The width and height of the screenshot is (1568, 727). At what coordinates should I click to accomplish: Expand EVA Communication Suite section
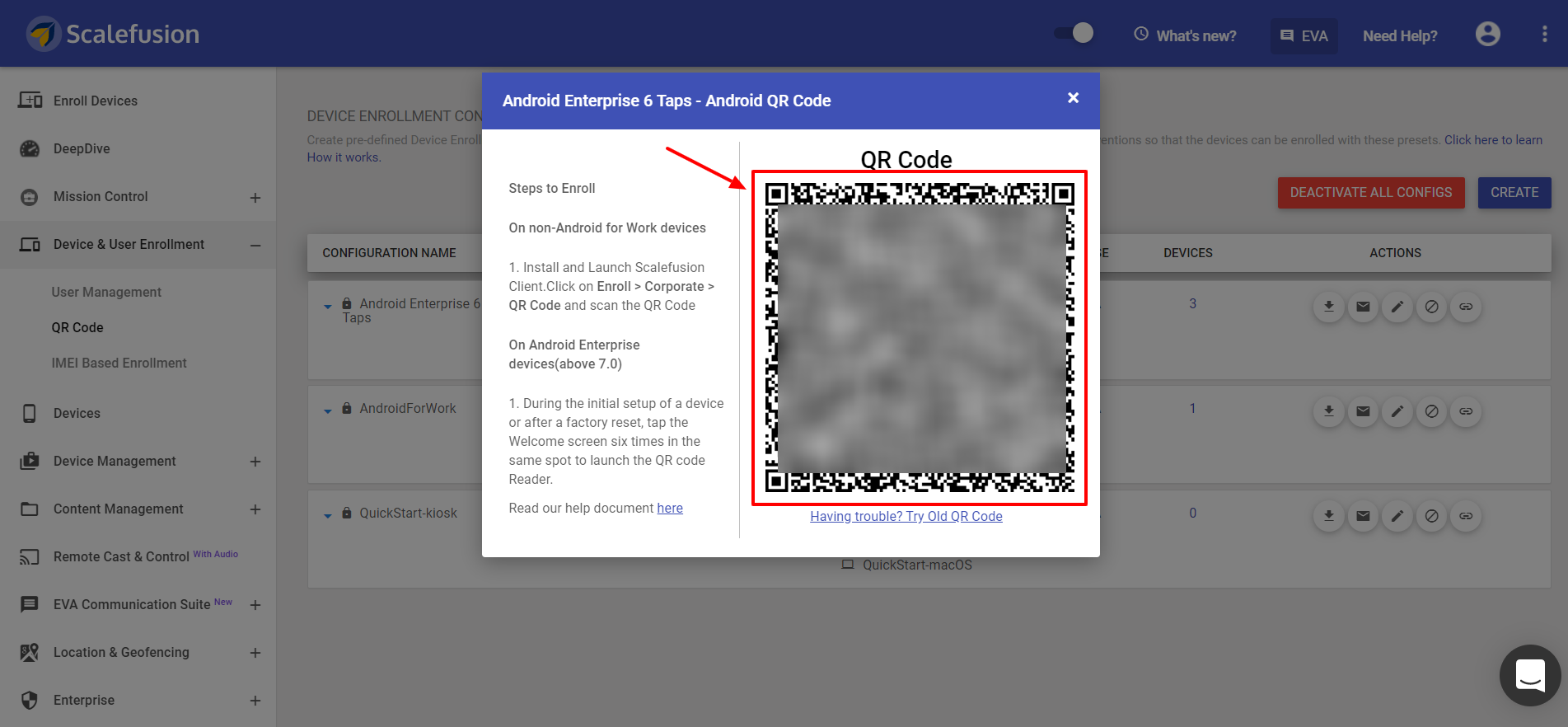tap(255, 605)
